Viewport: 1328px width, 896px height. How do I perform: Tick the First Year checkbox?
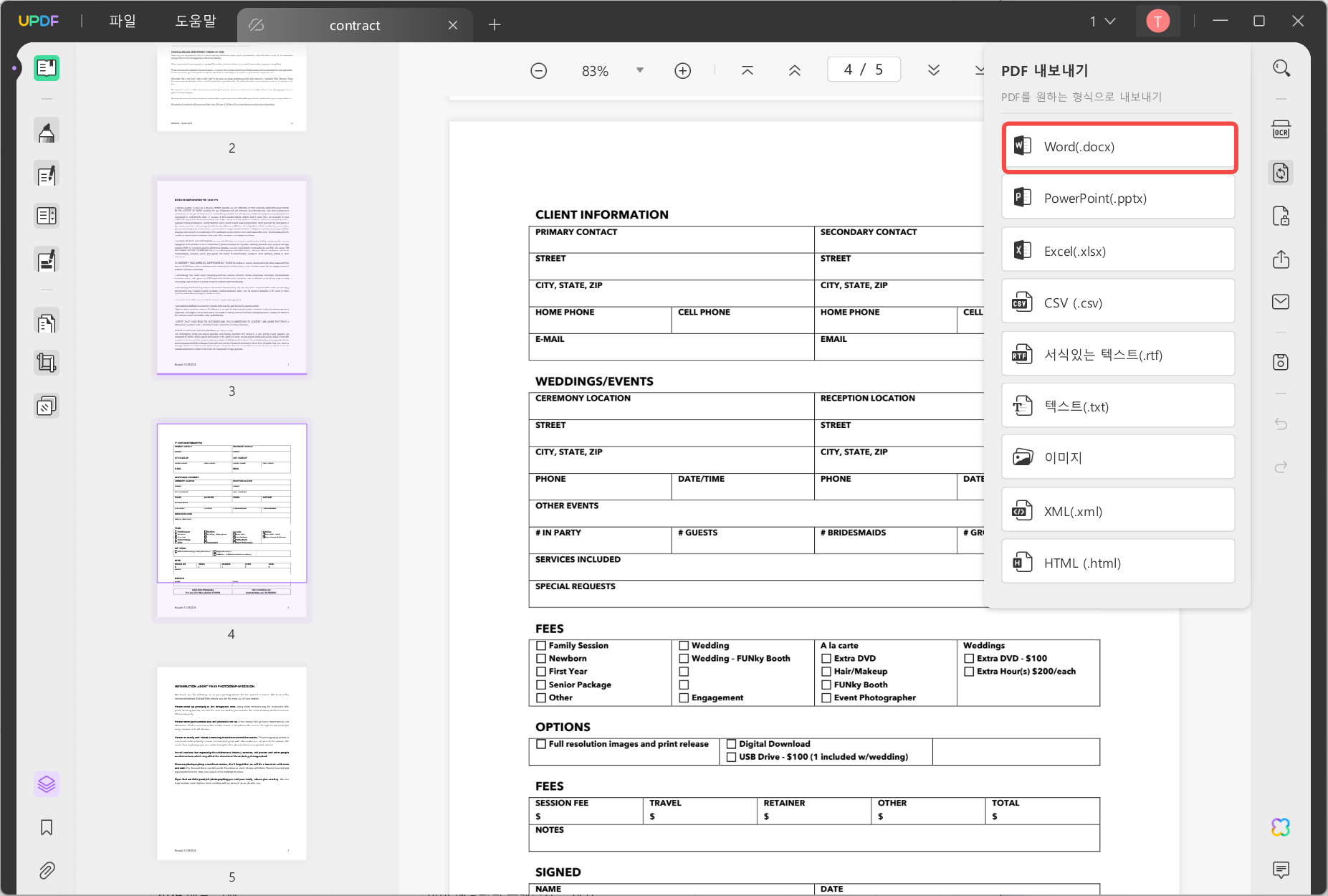(x=541, y=672)
